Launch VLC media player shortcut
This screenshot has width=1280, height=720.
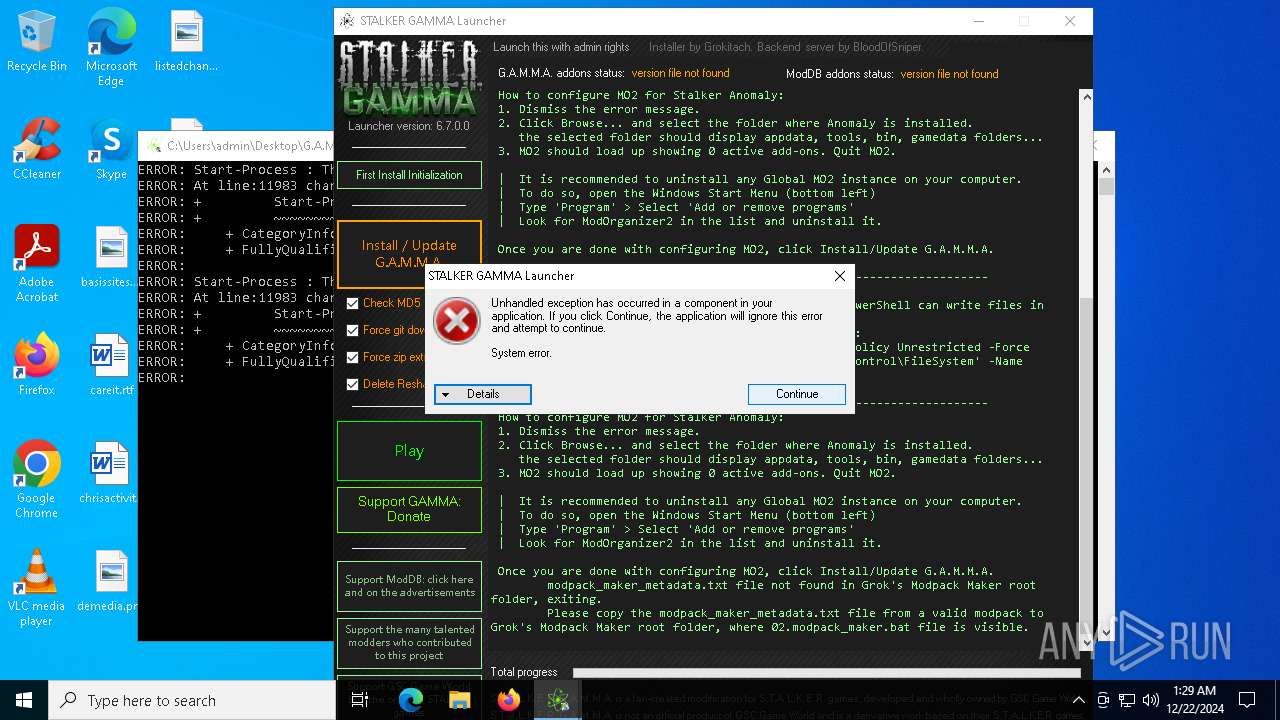[36, 588]
